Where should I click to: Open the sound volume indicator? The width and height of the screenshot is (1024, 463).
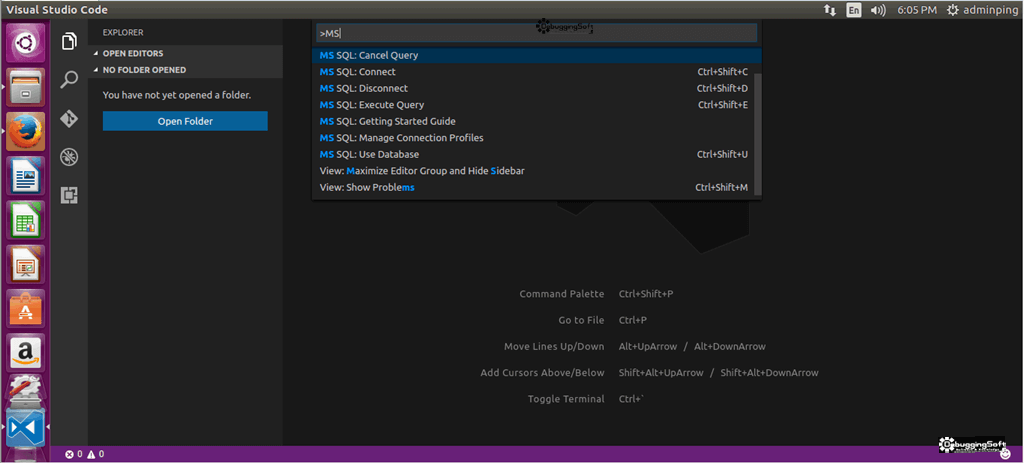tap(878, 10)
